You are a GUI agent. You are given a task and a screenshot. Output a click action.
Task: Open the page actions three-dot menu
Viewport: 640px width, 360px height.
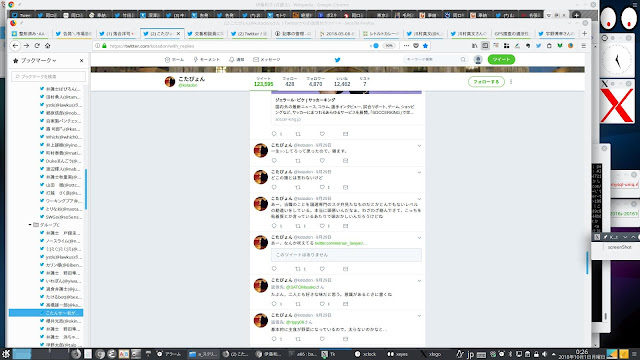click(x=406, y=46)
